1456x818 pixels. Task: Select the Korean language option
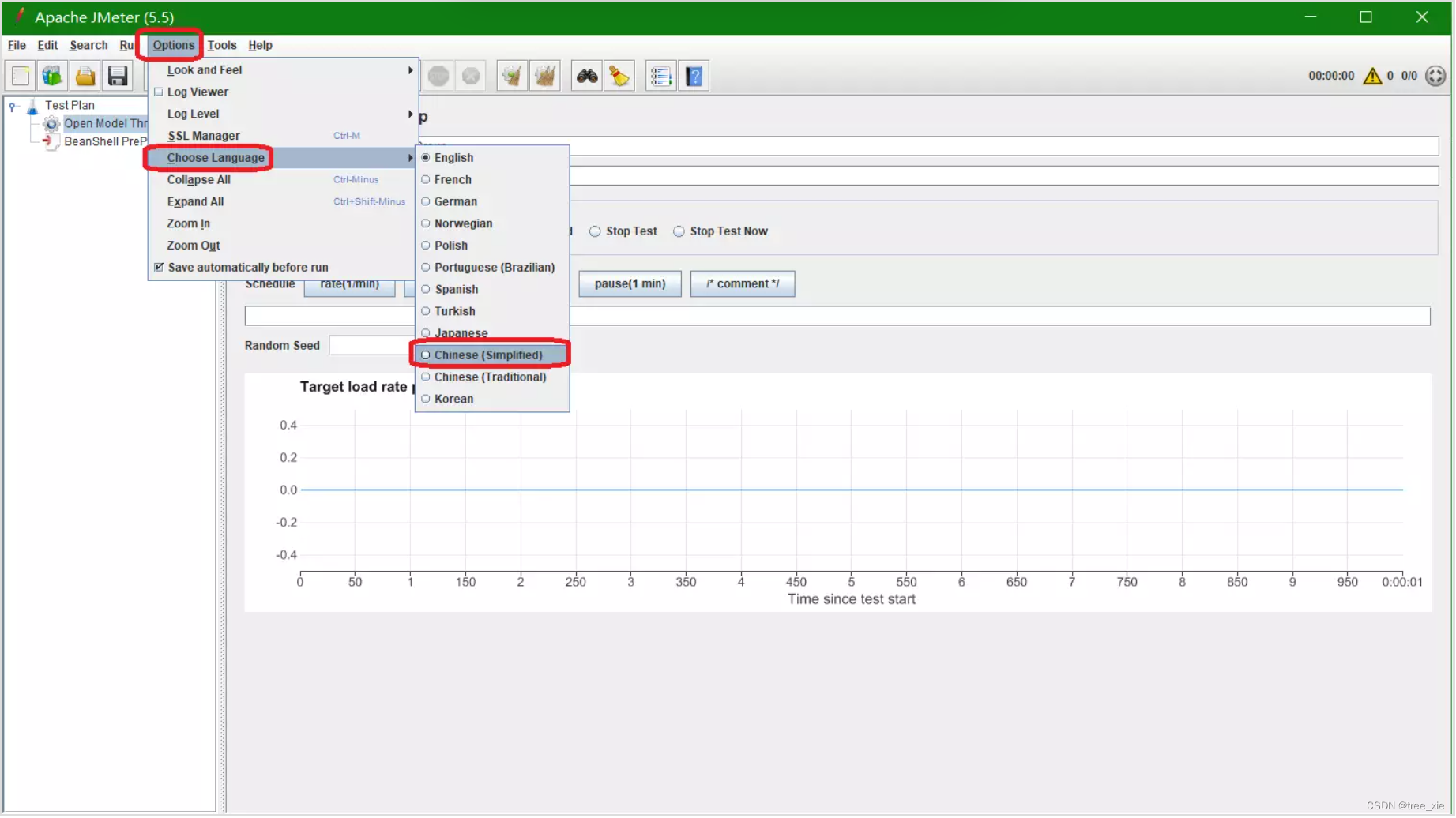491,400
